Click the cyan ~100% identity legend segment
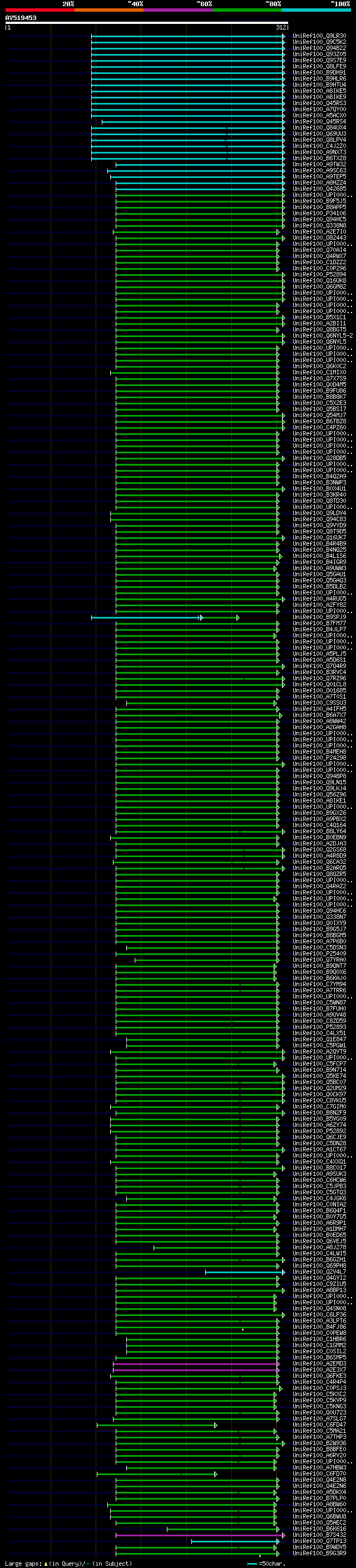Viewport: 356px width, 1568px height. tap(317, 10)
